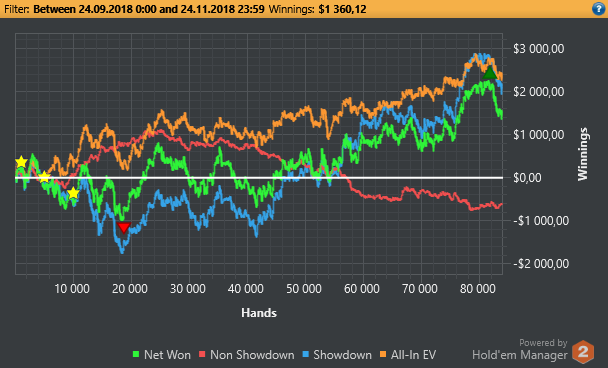This screenshot has width=608, height=368.
Task: Click the -$1 000,00 axis label
Action: click(x=541, y=221)
